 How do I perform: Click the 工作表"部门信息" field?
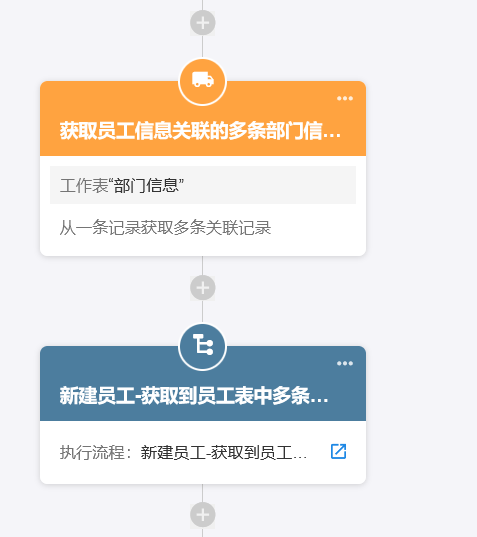(x=203, y=185)
